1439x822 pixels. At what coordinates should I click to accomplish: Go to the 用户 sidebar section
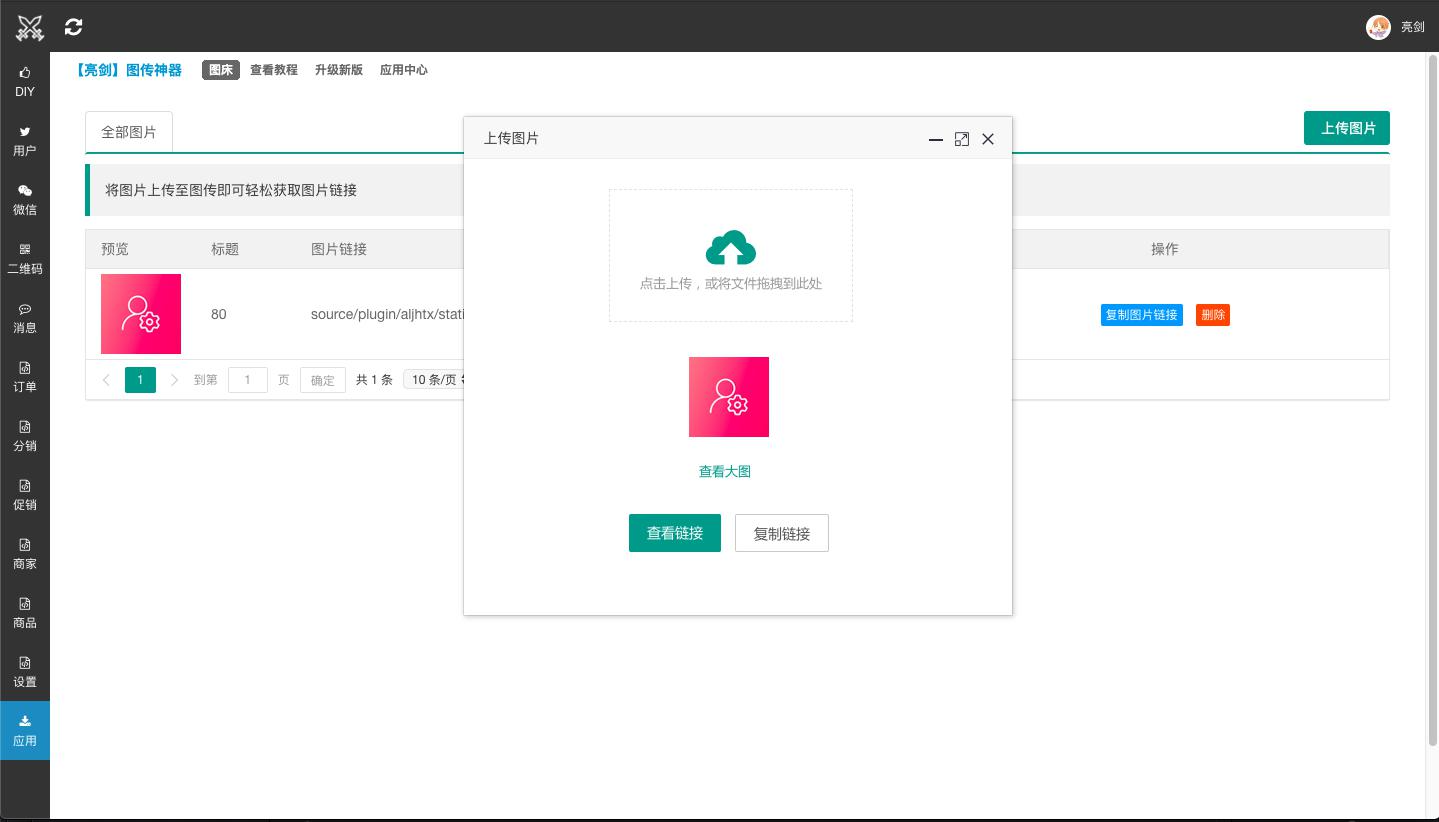coord(25,141)
